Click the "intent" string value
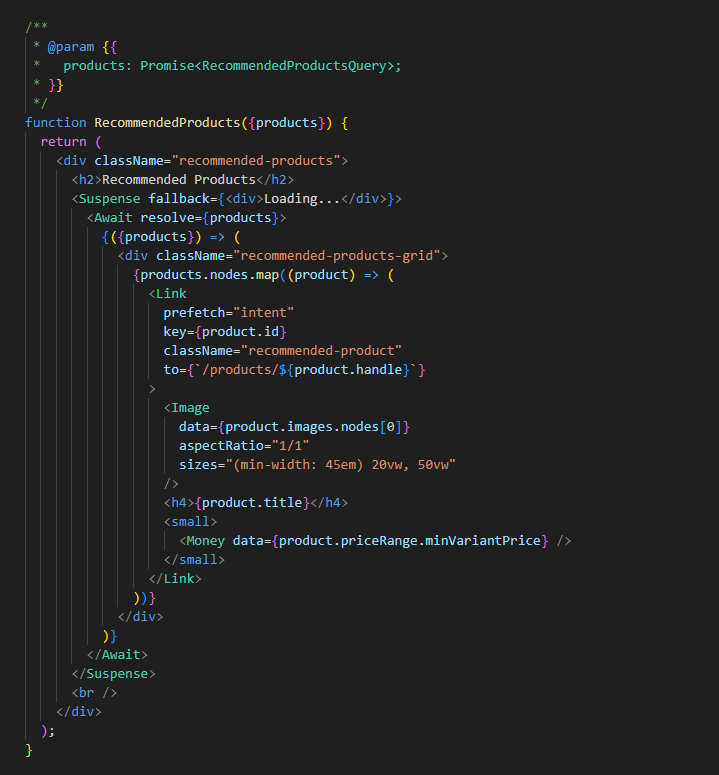Image resolution: width=719 pixels, height=775 pixels. click(x=263, y=313)
